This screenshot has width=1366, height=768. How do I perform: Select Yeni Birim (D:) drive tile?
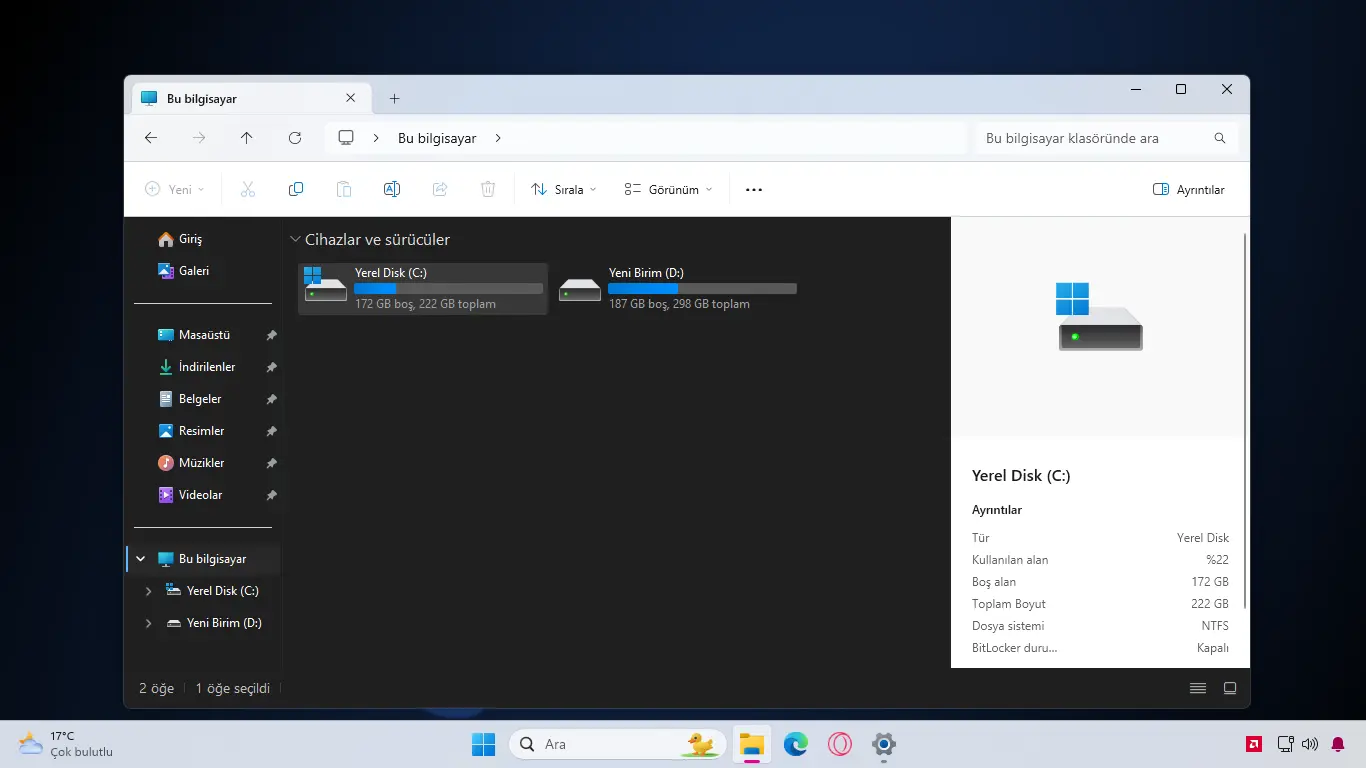(x=677, y=289)
